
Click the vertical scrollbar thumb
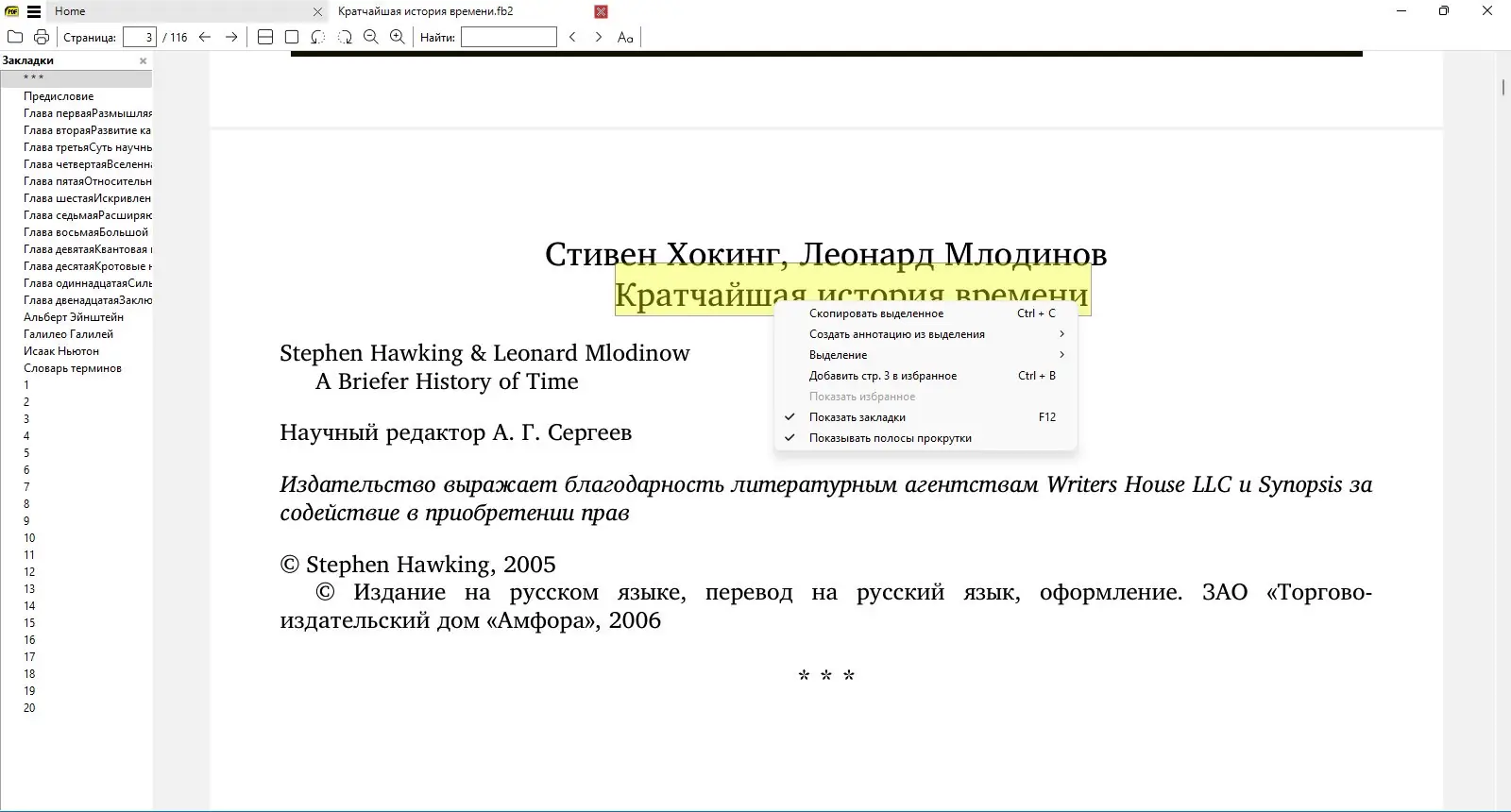point(1503,88)
